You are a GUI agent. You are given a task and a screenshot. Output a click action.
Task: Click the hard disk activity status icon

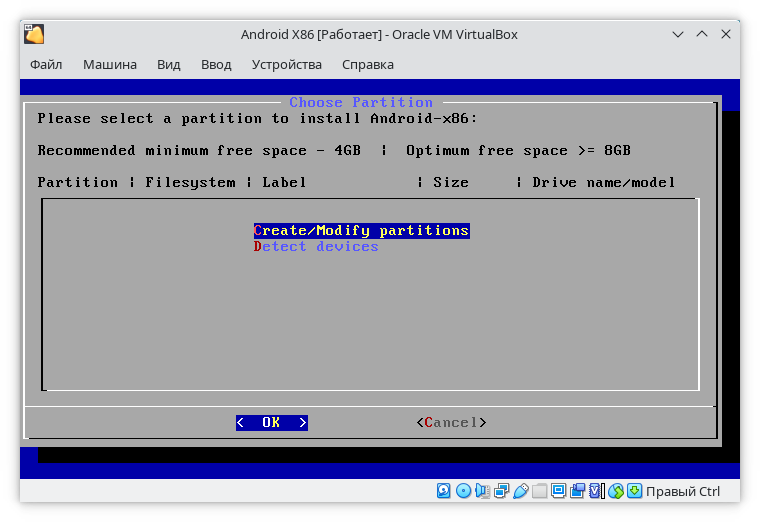444,491
